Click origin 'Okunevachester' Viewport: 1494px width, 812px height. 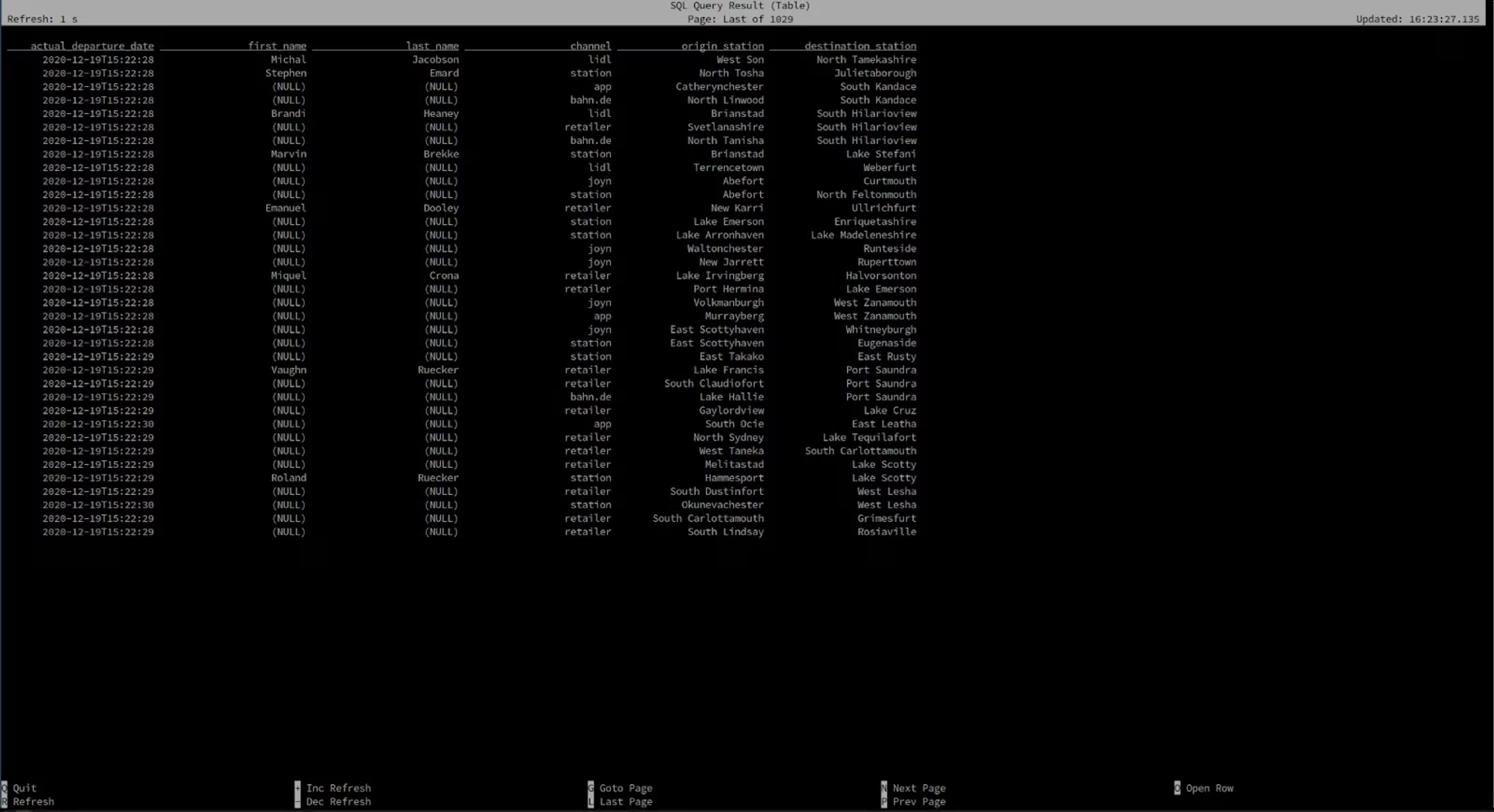722,505
